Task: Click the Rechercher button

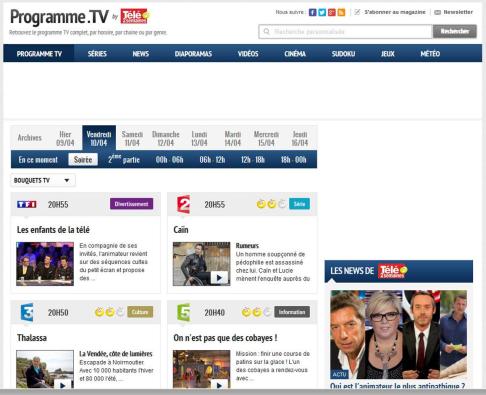Action: (x=455, y=31)
